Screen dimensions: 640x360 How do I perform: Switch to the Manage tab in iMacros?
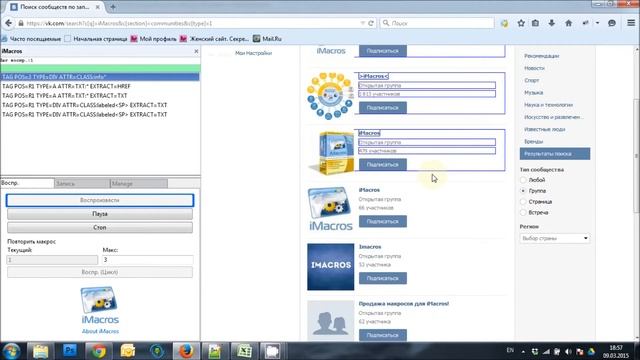[x=139, y=184]
